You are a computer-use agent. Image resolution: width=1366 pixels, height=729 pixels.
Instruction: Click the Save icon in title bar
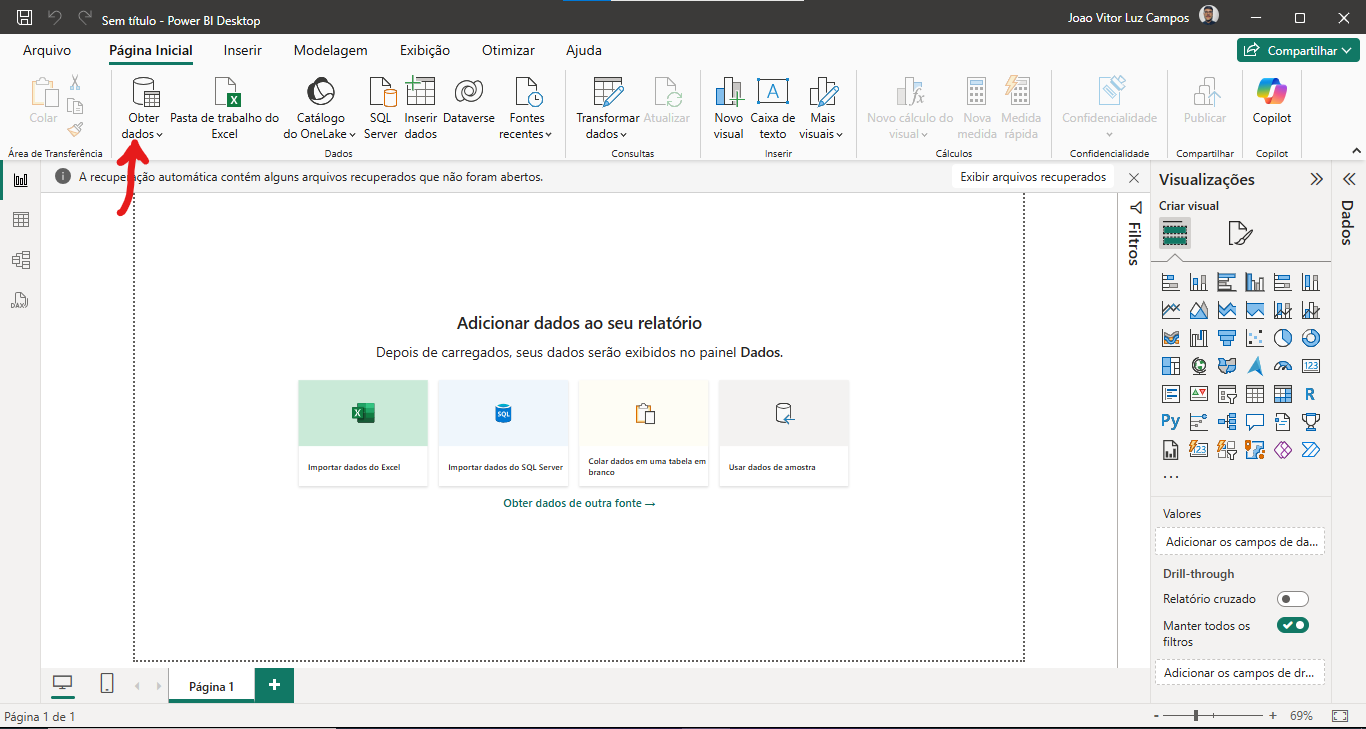tap(25, 18)
